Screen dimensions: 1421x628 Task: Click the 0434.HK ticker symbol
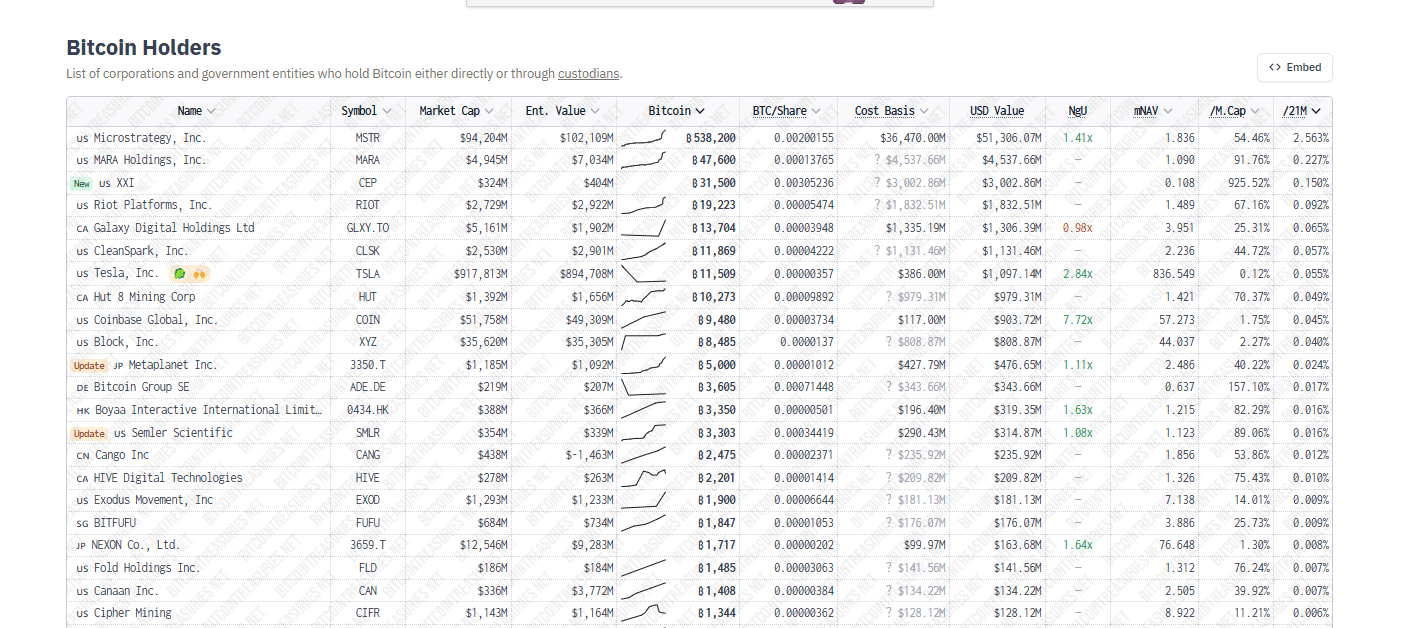[367, 410]
